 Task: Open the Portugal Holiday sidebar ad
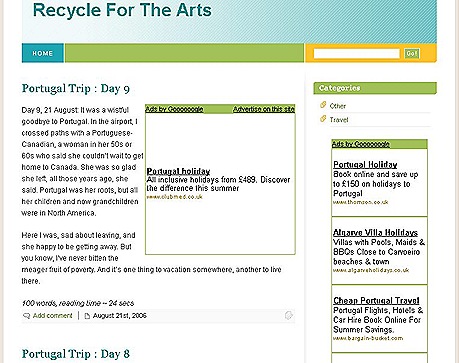(x=365, y=165)
